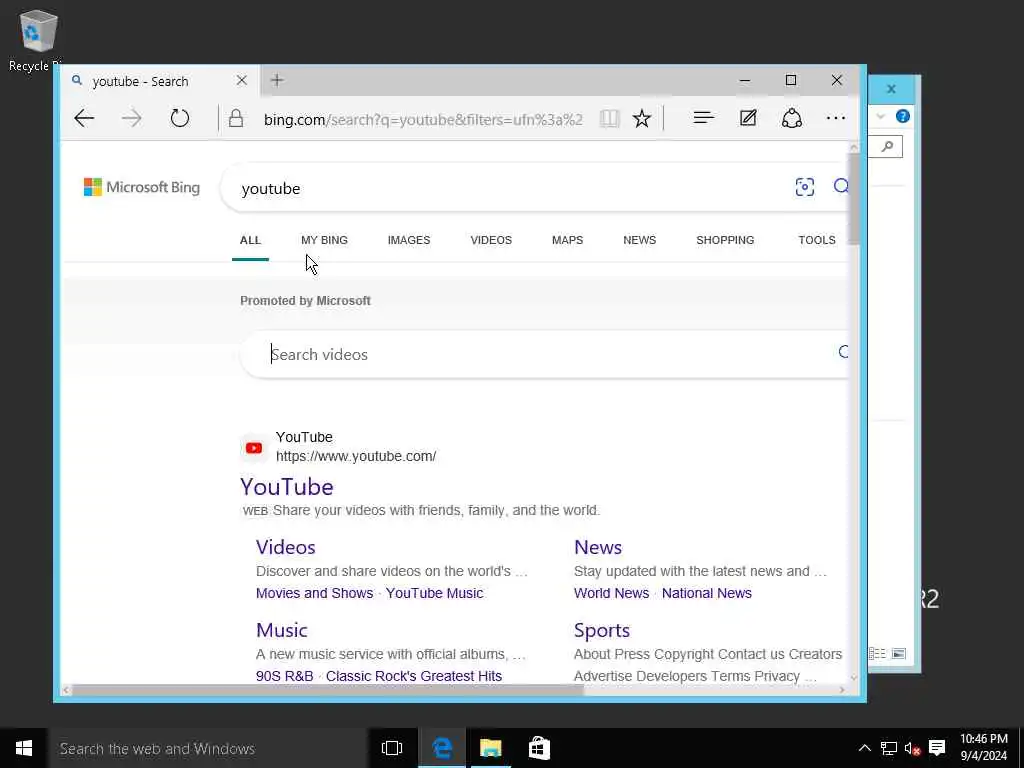Switch to large icons view in background window

(x=899, y=654)
